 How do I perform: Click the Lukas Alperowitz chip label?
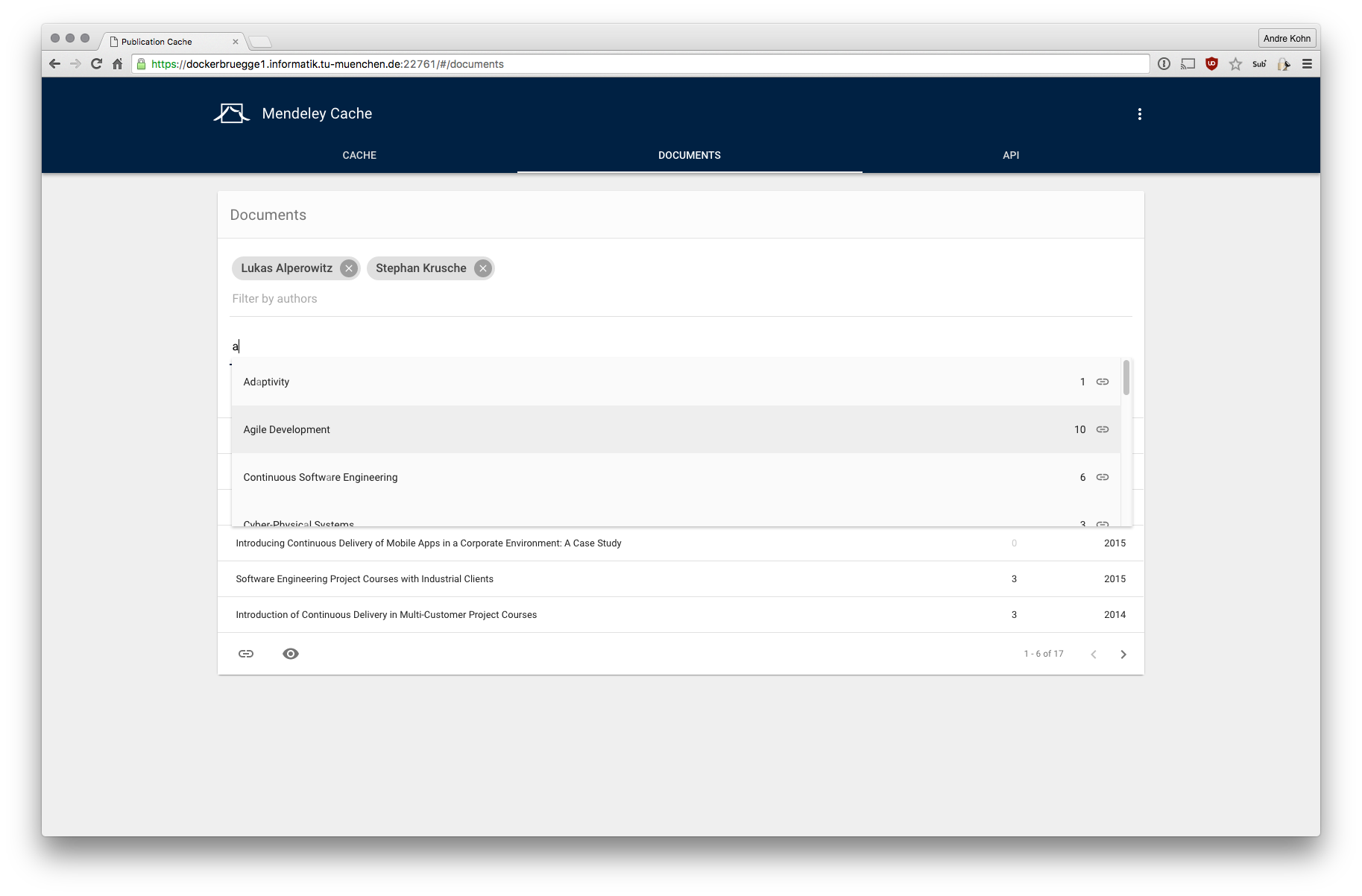point(286,268)
